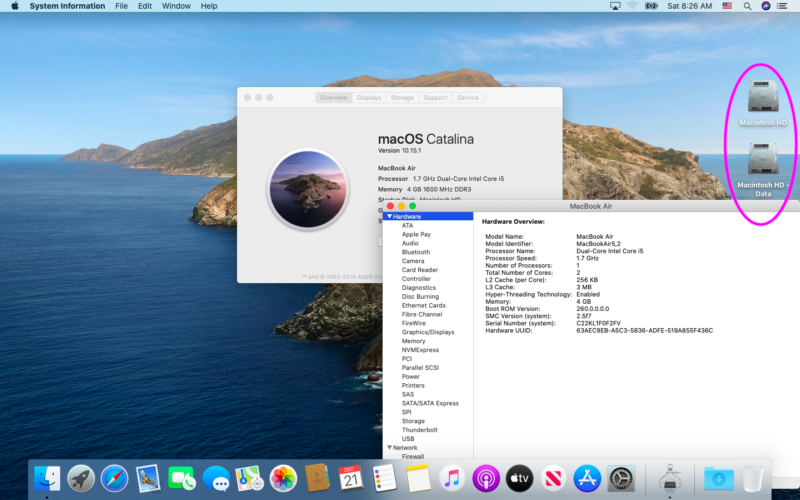Collapse the Hardware disclosure triangle
This screenshot has width=800, height=500.
tap(389, 216)
